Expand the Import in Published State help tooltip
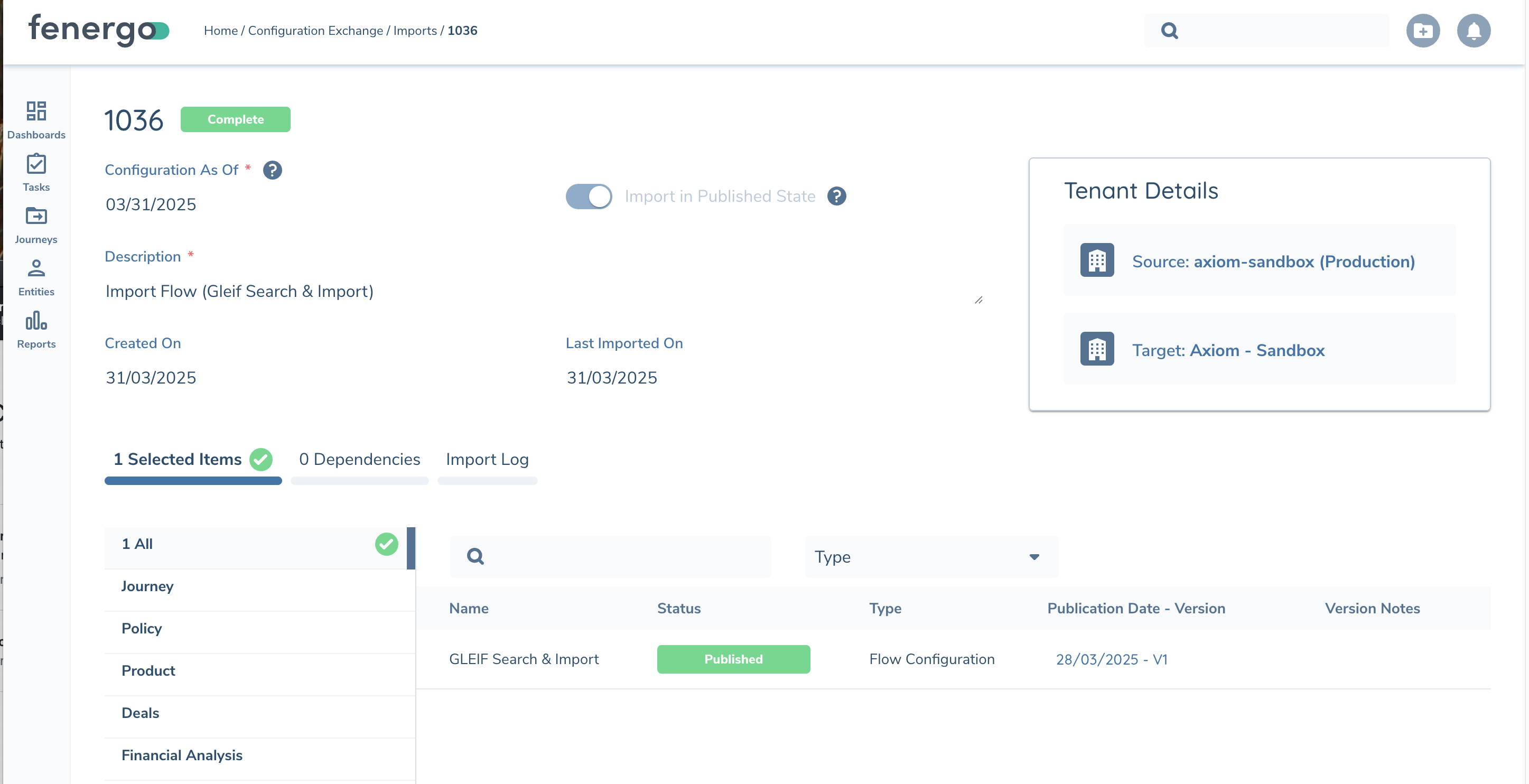This screenshot has width=1529, height=784. (x=836, y=196)
